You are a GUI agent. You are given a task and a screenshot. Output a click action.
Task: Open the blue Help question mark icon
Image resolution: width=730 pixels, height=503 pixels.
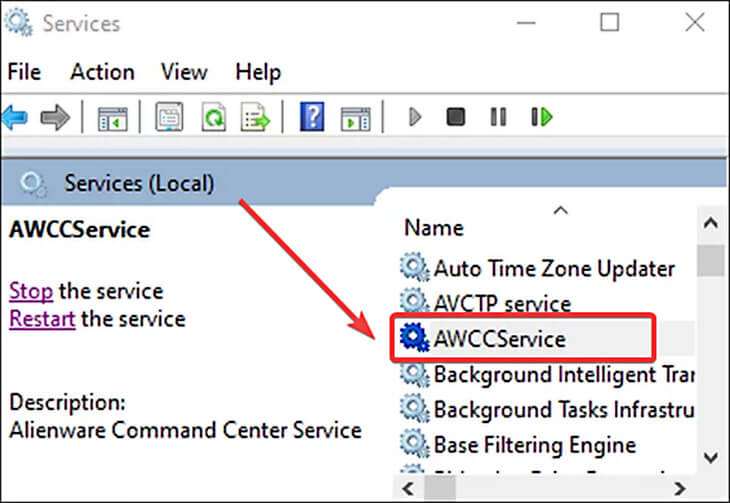(x=312, y=116)
